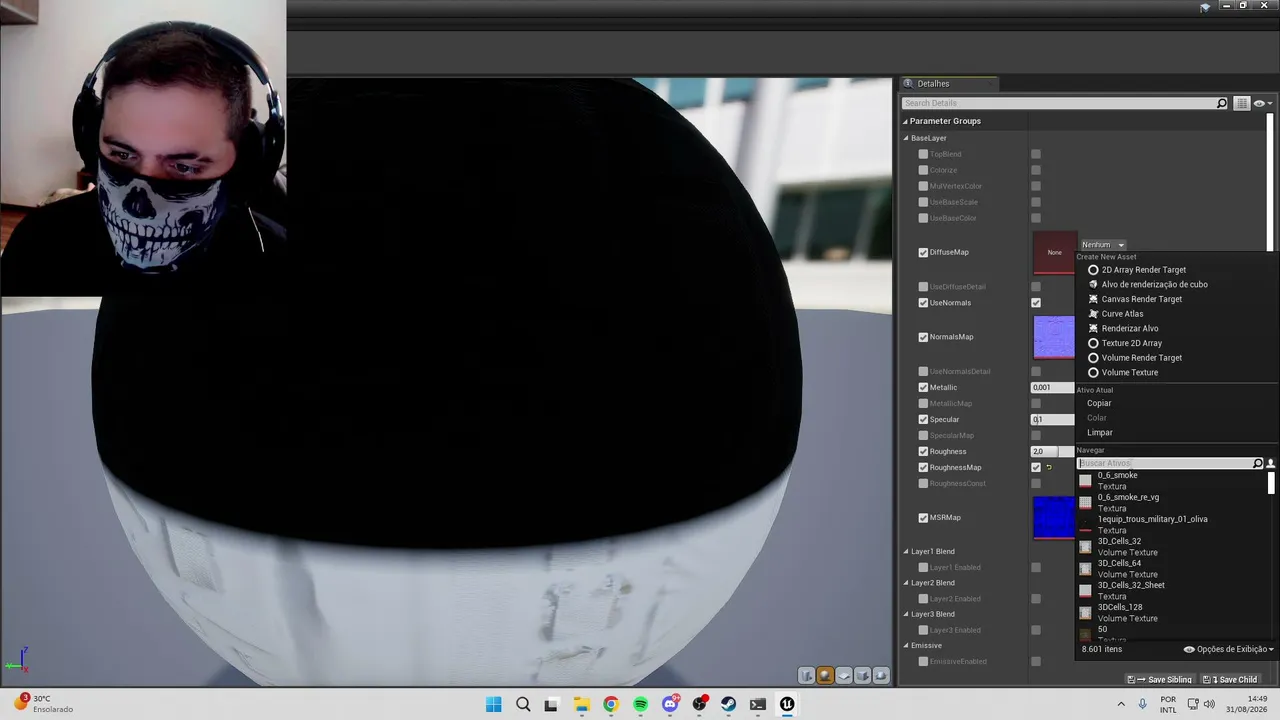Choose Alvo de renderização de cubo
1280x720 pixels.
click(x=1154, y=285)
